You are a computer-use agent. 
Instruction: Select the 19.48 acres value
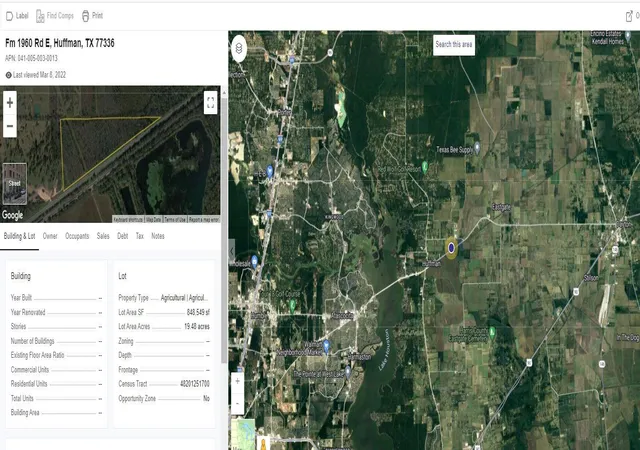[197, 327]
